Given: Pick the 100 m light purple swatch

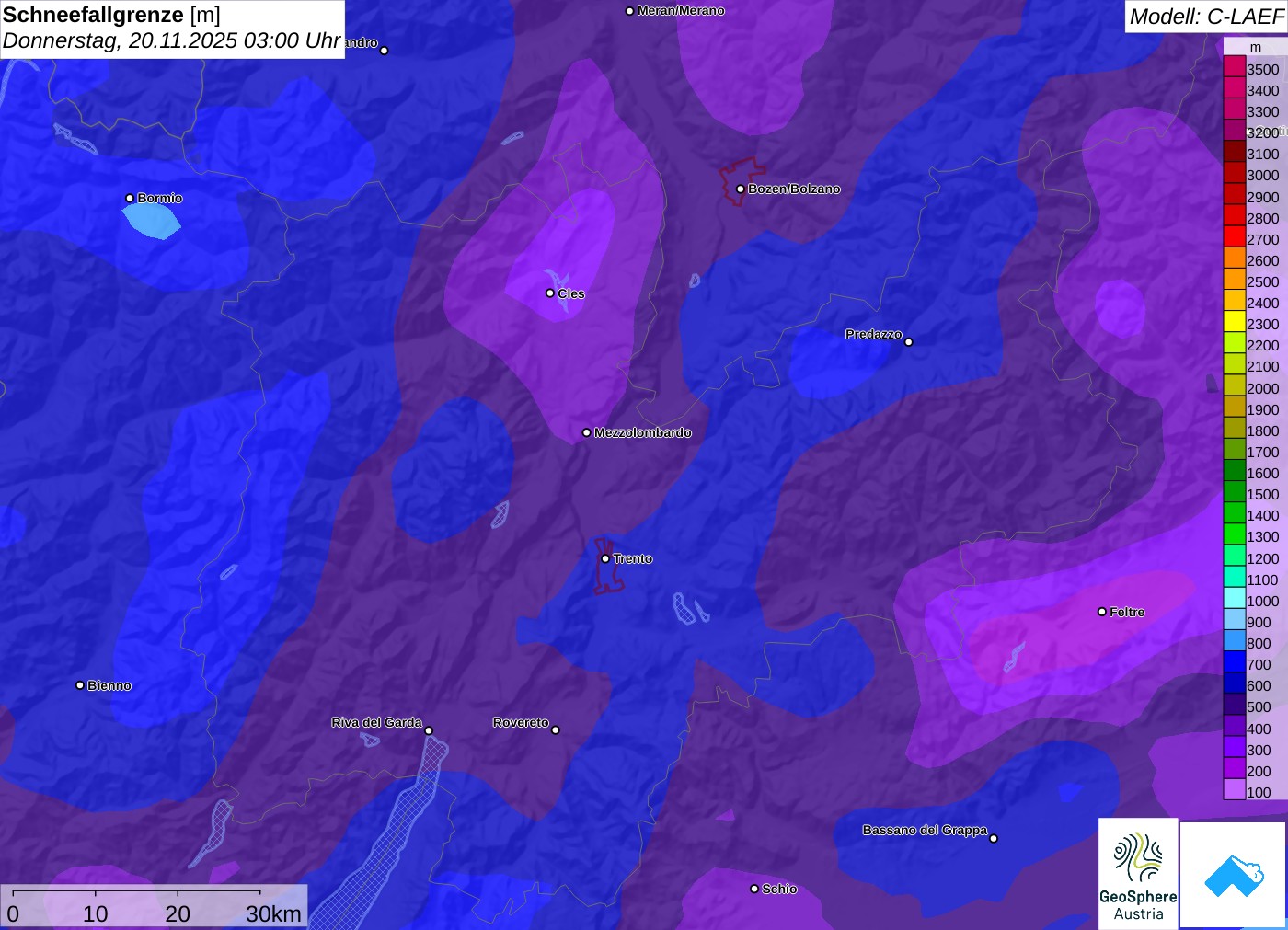Looking at the screenshot, I should [x=1235, y=789].
